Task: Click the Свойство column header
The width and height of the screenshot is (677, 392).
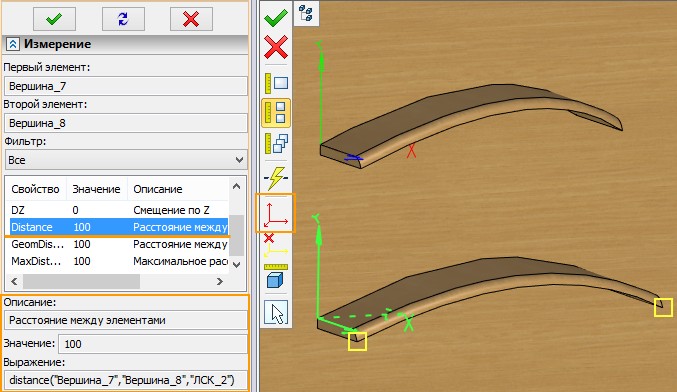Action: [35, 189]
